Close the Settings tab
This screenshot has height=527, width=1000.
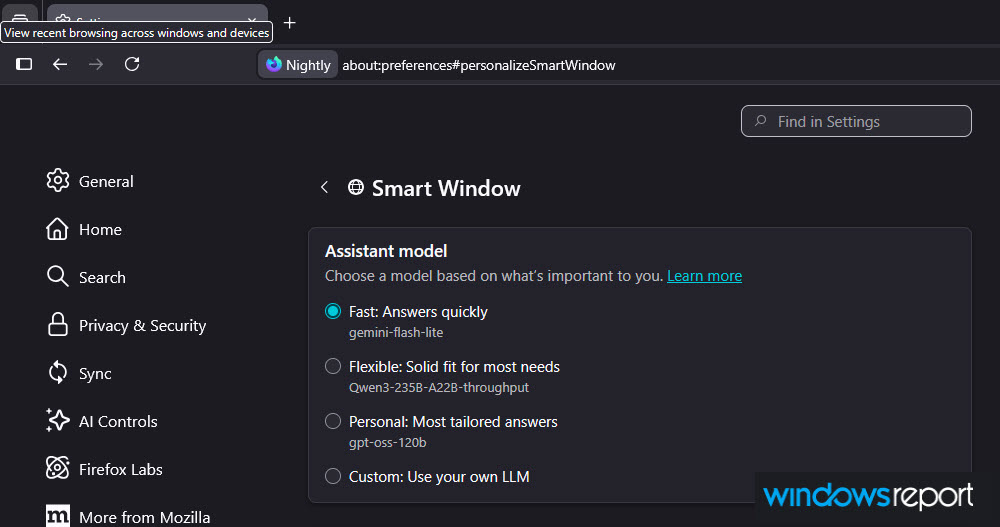pos(252,19)
